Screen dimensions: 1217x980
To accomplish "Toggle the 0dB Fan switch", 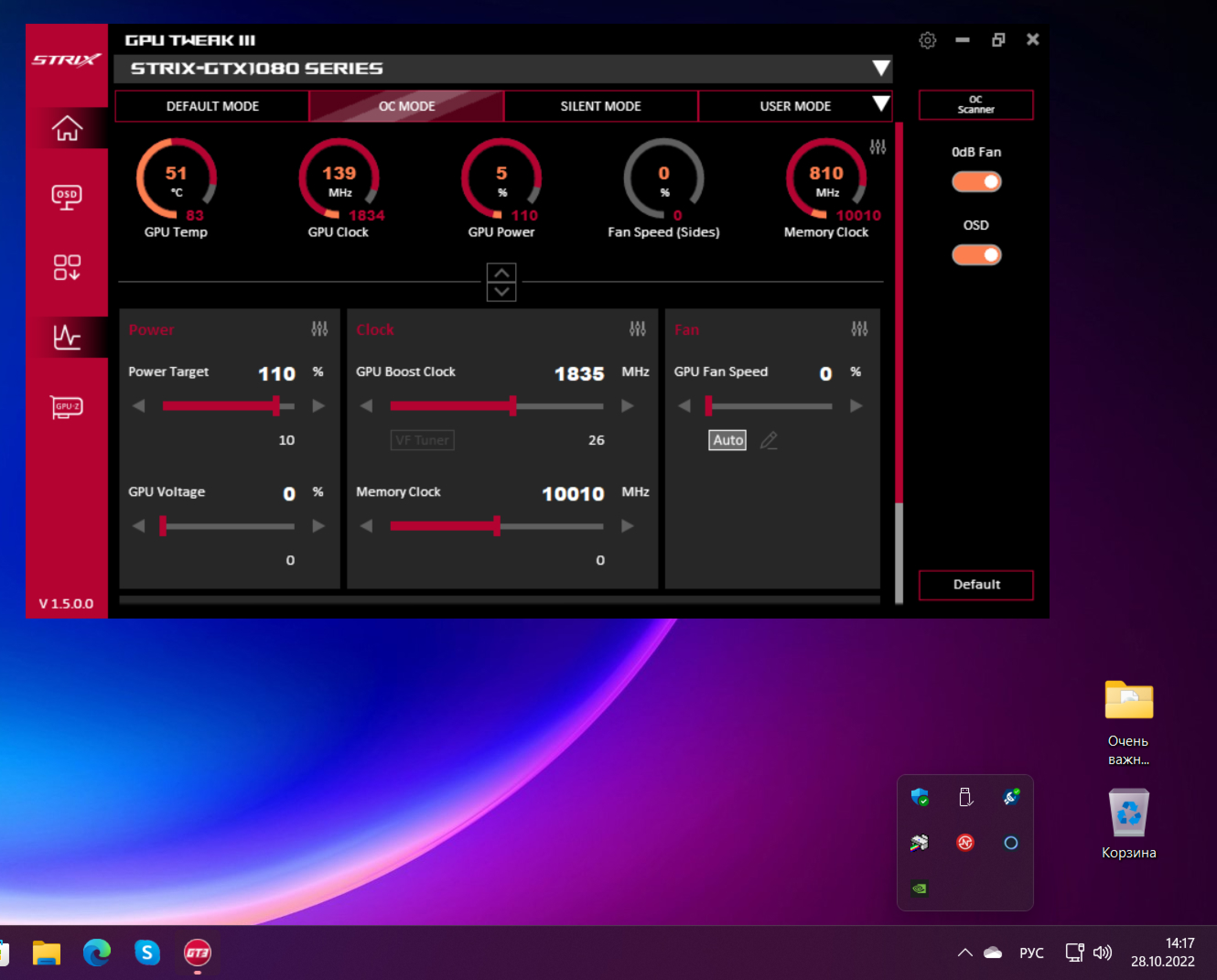I will (x=976, y=182).
